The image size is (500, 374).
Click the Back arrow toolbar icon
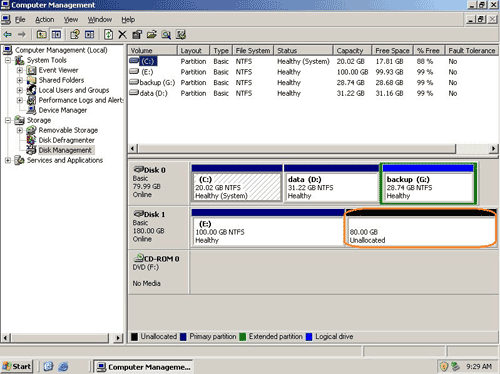7,34
